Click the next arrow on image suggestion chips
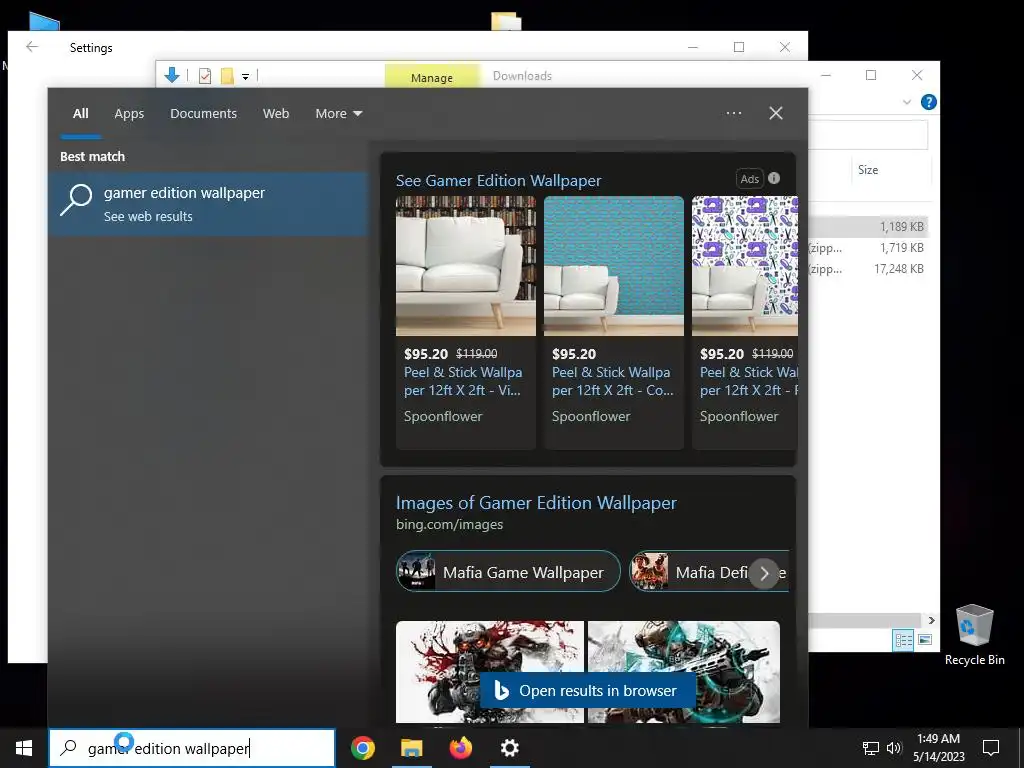 [764, 573]
